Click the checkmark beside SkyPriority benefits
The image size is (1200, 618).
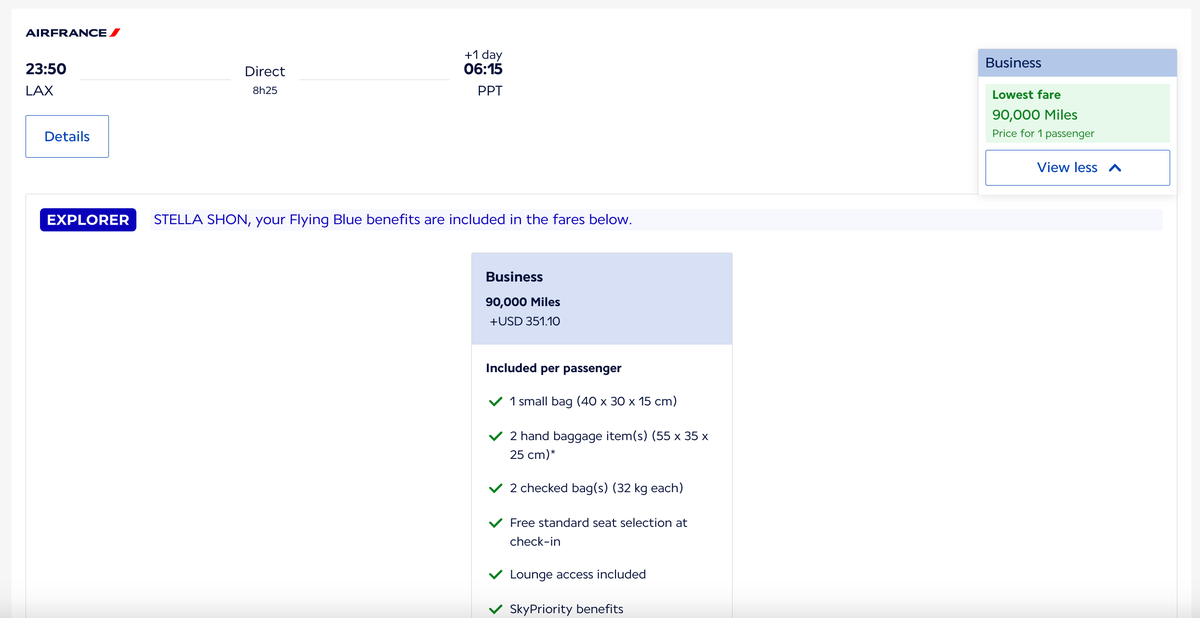(x=495, y=609)
